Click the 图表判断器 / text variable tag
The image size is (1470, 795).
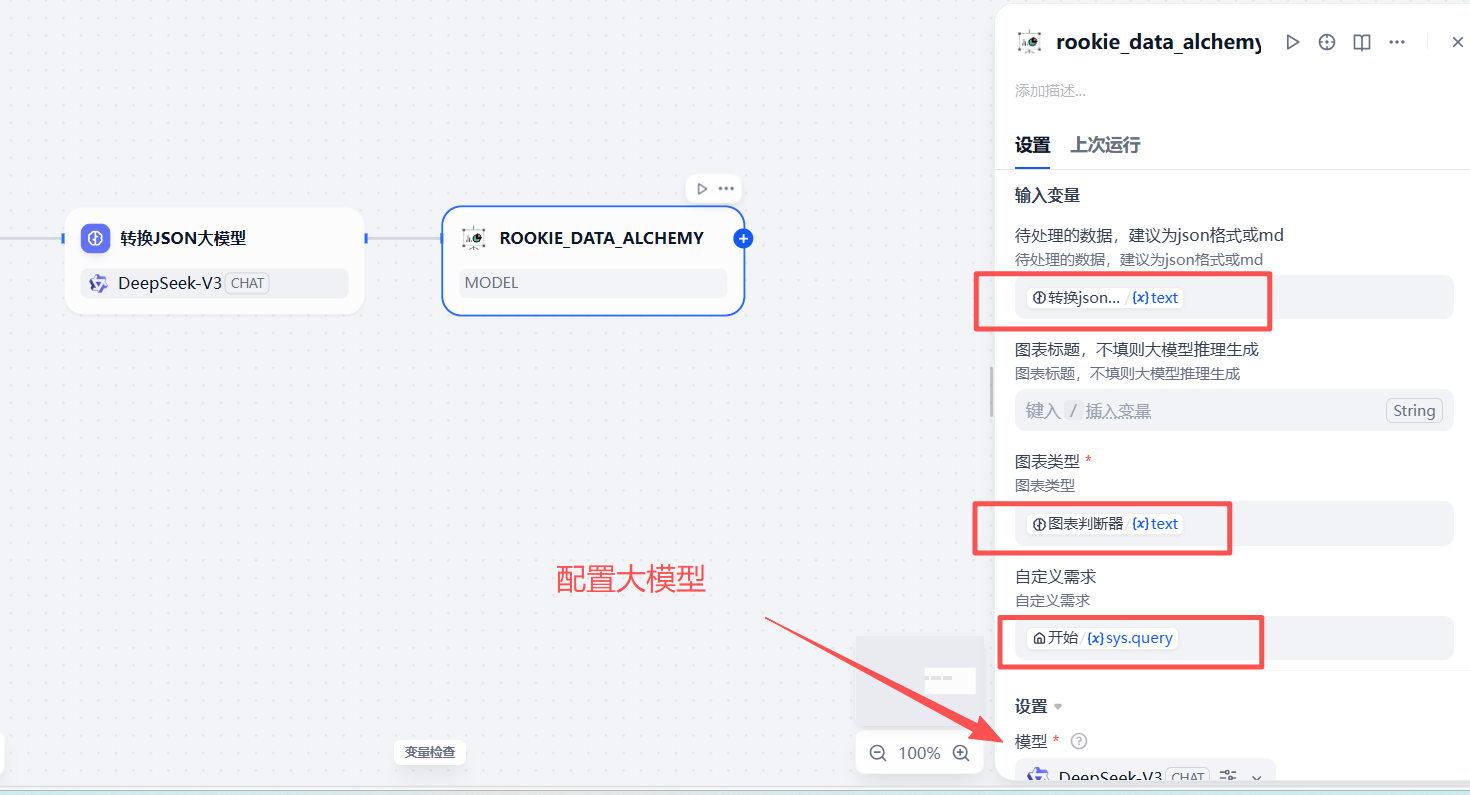point(1105,524)
